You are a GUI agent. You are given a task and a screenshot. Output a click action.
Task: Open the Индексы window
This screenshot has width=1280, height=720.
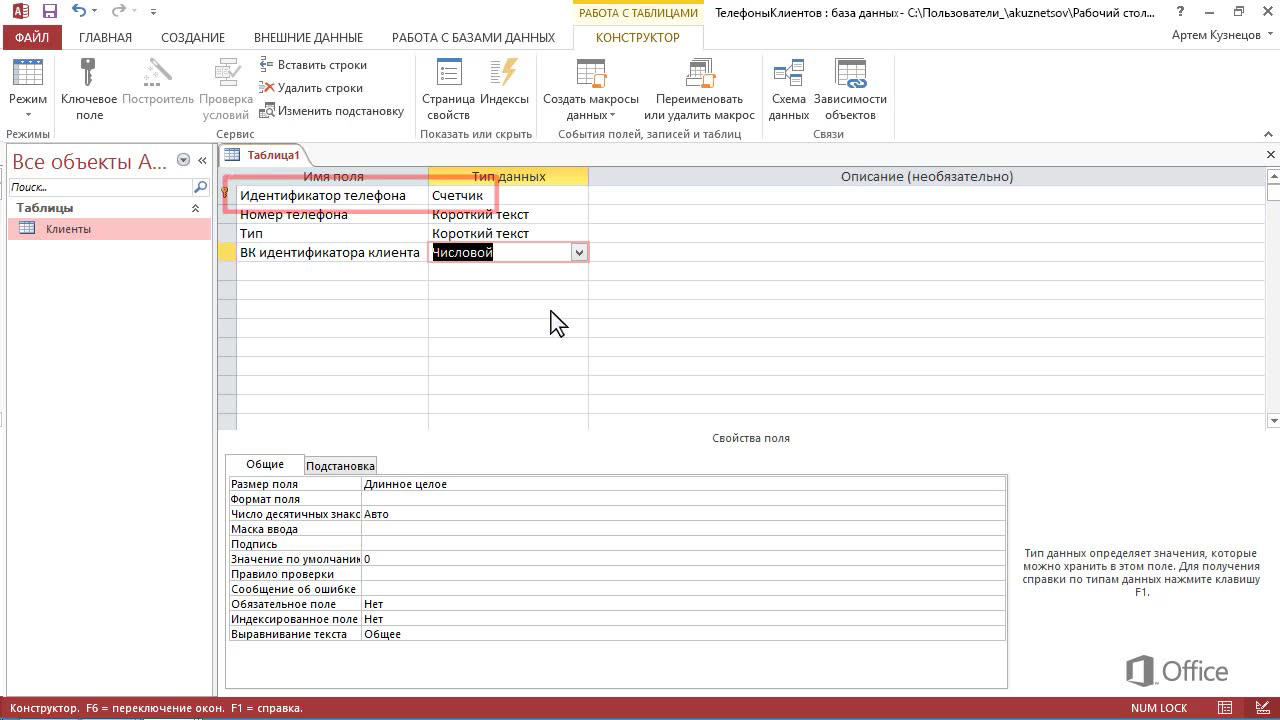pyautogui.click(x=504, y=81)
